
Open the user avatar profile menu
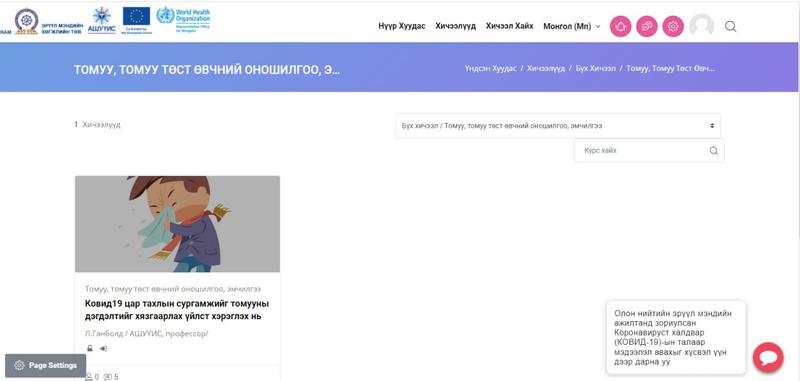(x=702, y=26)
